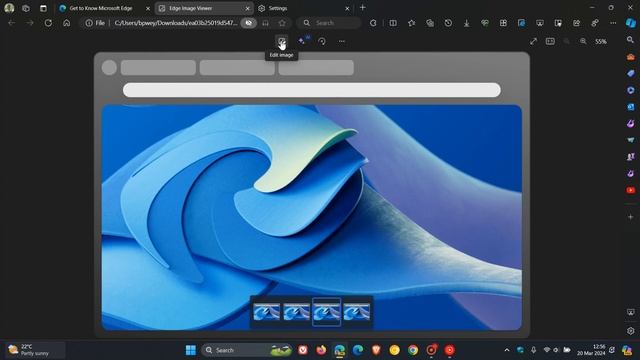This screenshot has width=640, height=360.
Task: Open the Favorites list
Action: pos(411,23)
